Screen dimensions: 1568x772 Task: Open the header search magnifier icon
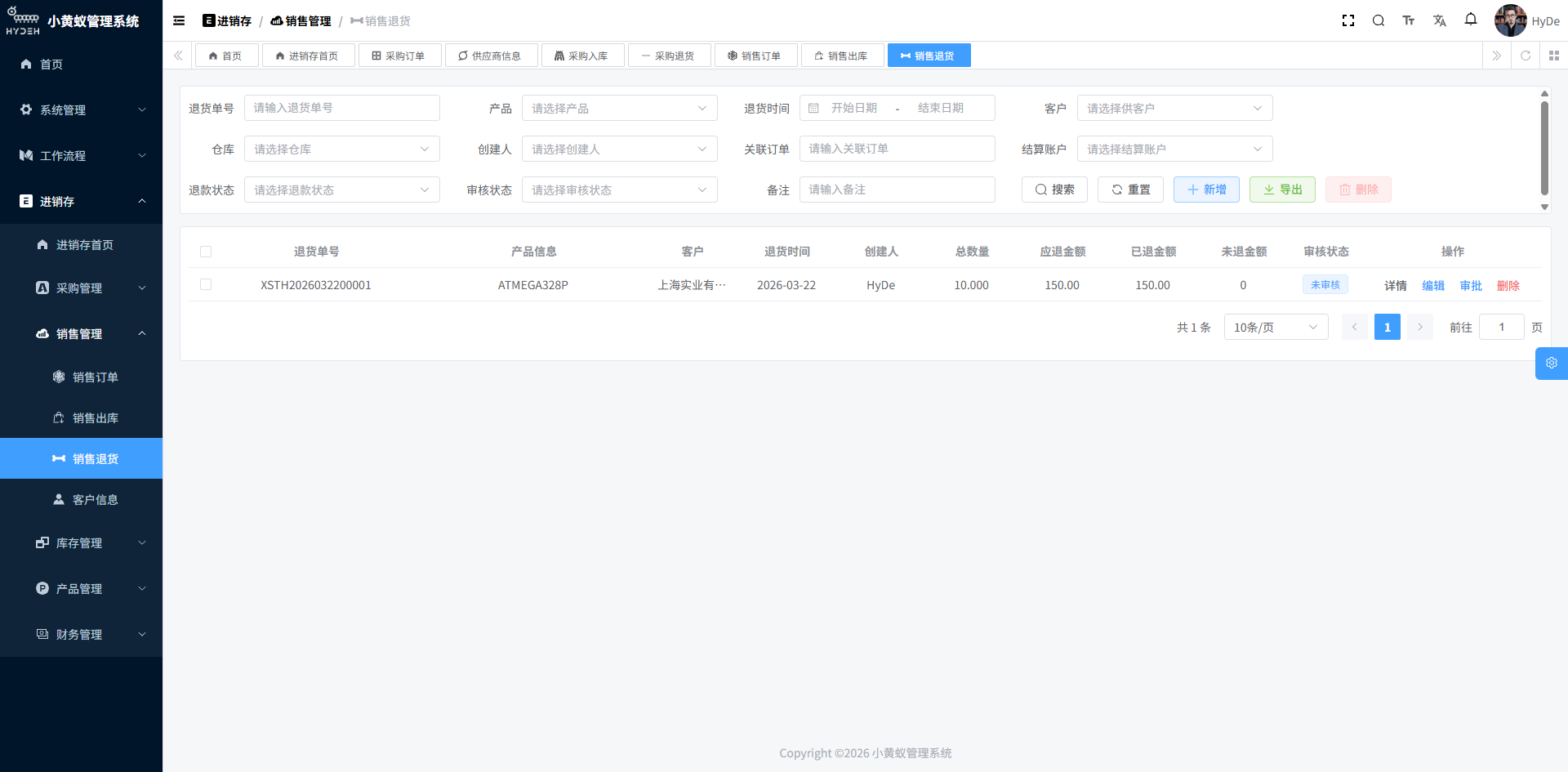(1379, 21)
